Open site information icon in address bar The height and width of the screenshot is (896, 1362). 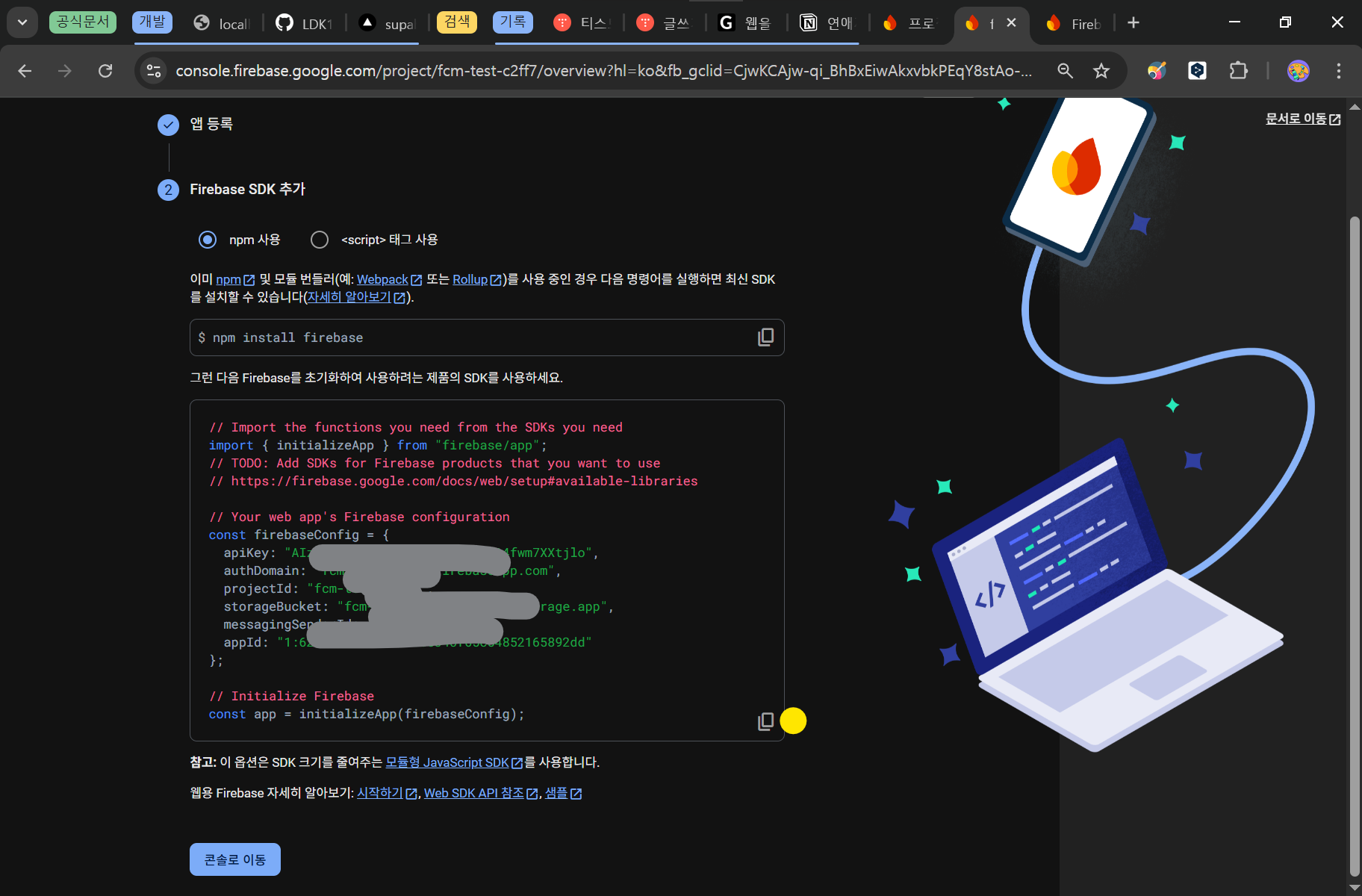click(154, 71)
